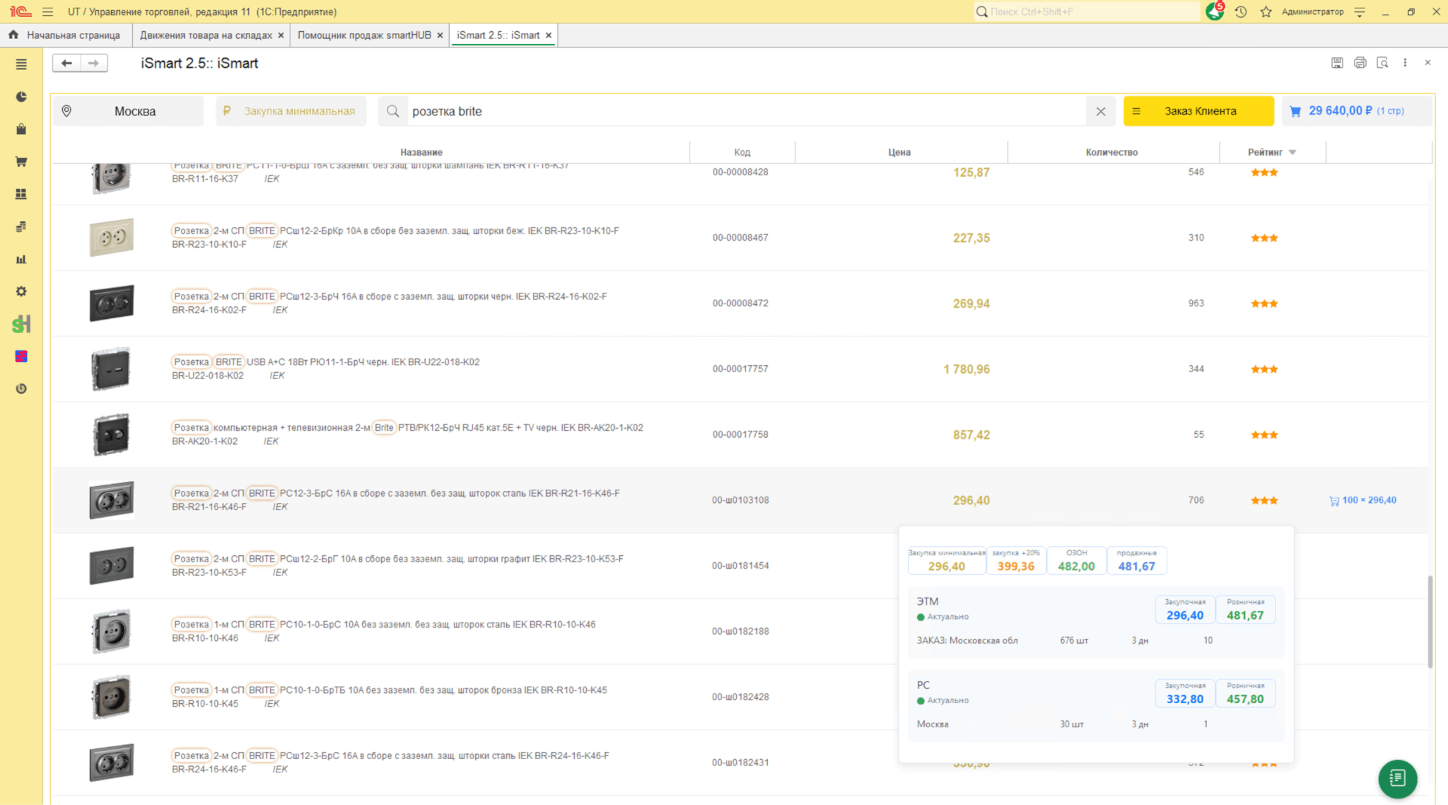The image size is (1448, 805).
Task: Click the green notifications bell icon
Action: click(x=1214, y=12)
